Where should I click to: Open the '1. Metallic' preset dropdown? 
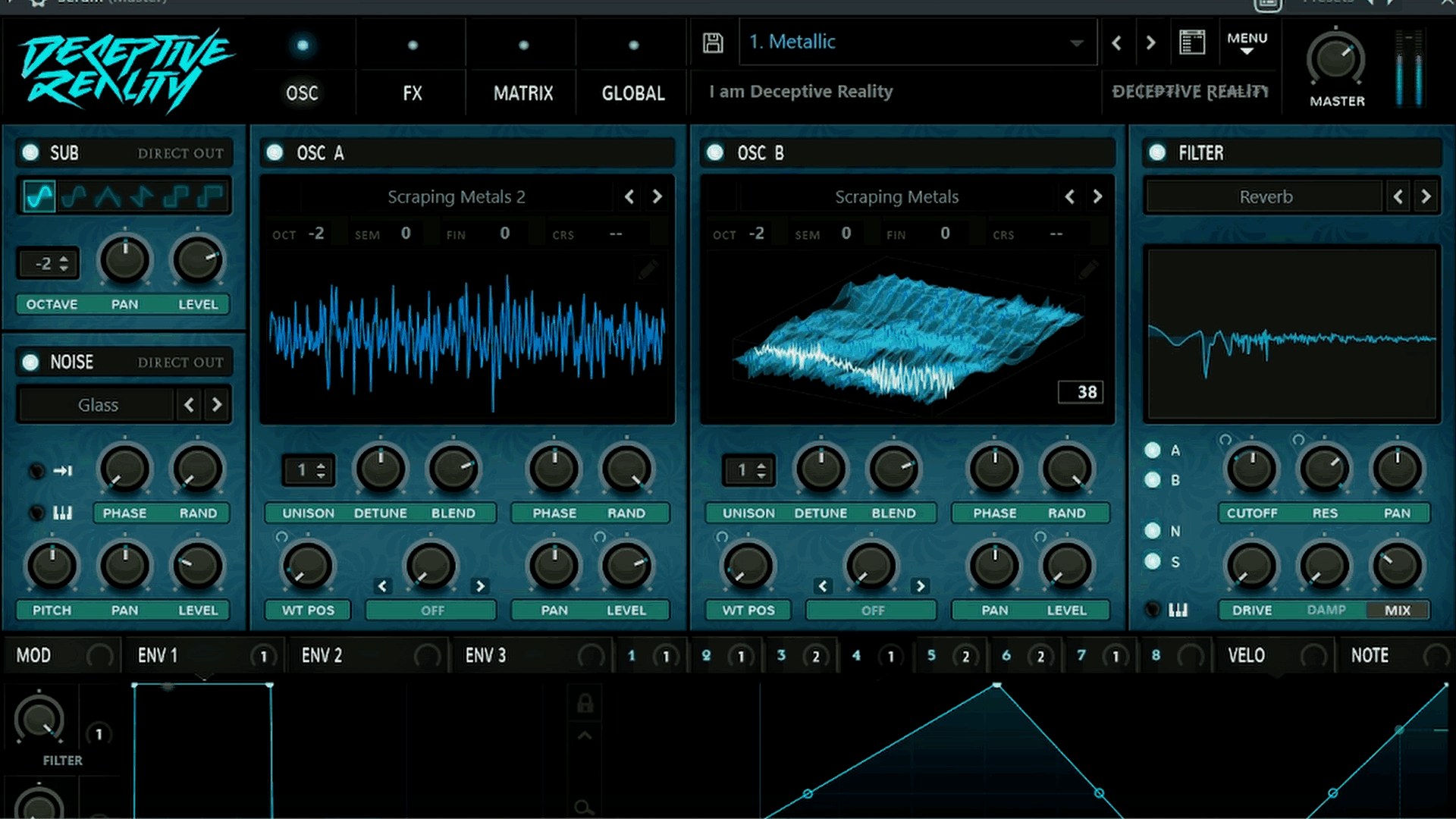pos(916,42)
